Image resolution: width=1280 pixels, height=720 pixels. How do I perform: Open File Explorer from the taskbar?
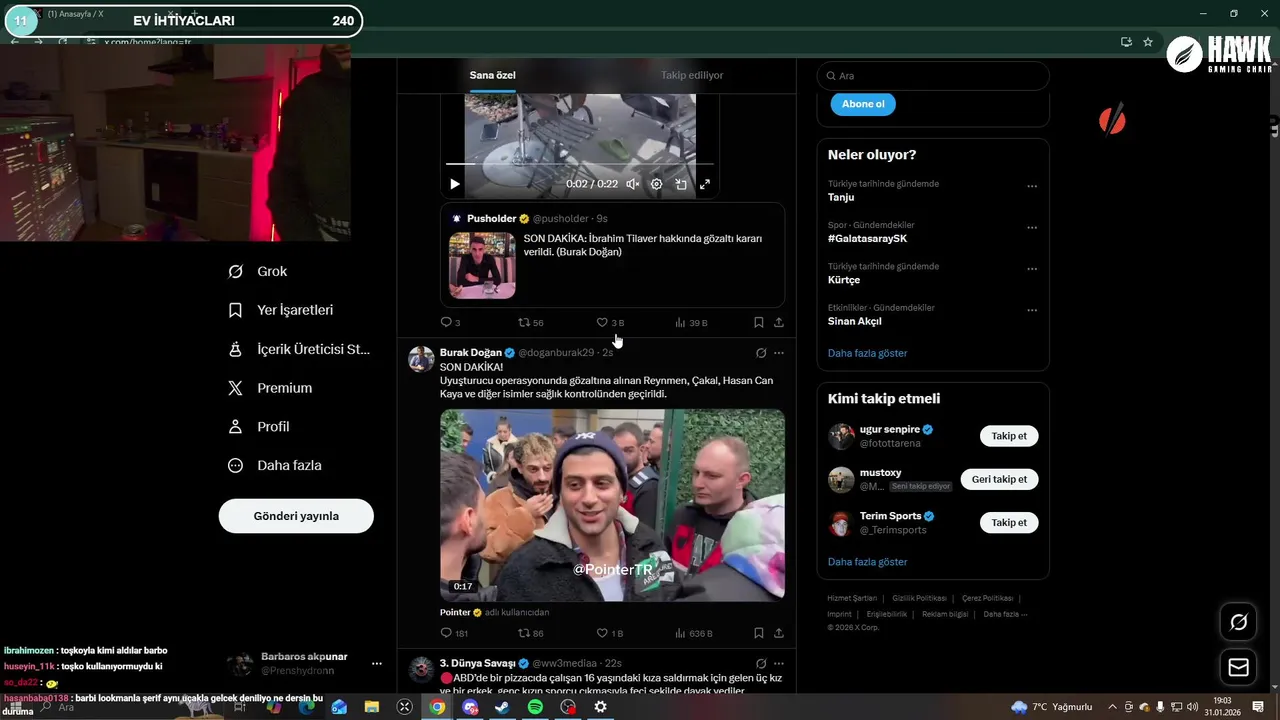[x=372, y=707]
